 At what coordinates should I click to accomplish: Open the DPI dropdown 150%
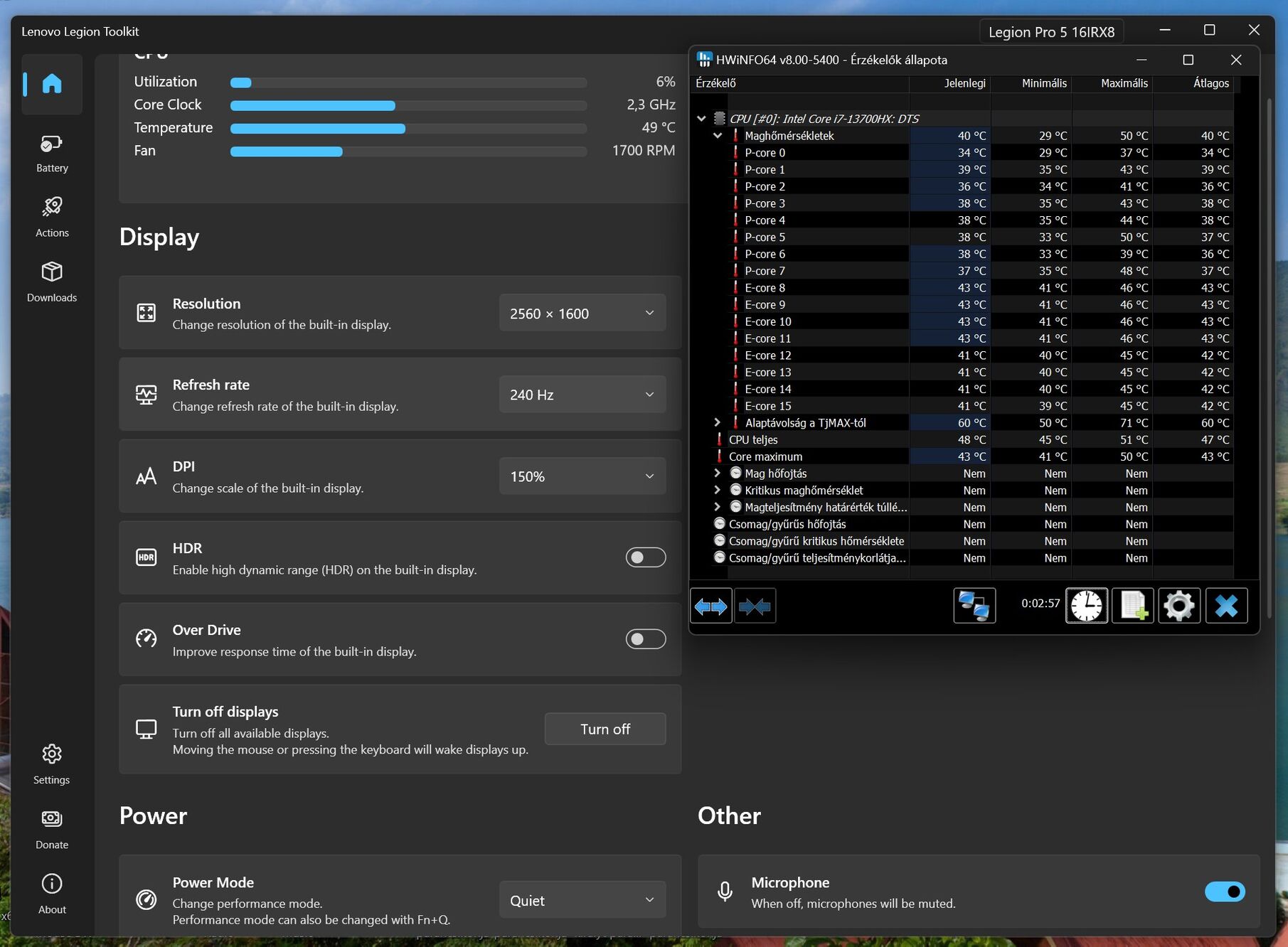(582, 476)
